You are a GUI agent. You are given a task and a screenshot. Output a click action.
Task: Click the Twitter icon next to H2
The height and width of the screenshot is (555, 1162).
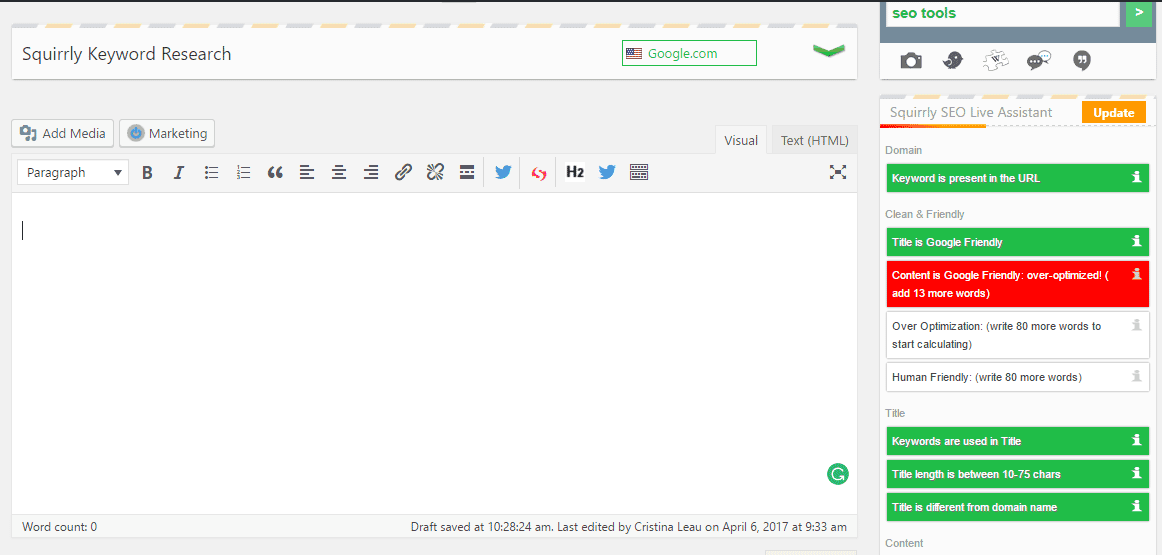pyautogui.click(x=607, y=173)
